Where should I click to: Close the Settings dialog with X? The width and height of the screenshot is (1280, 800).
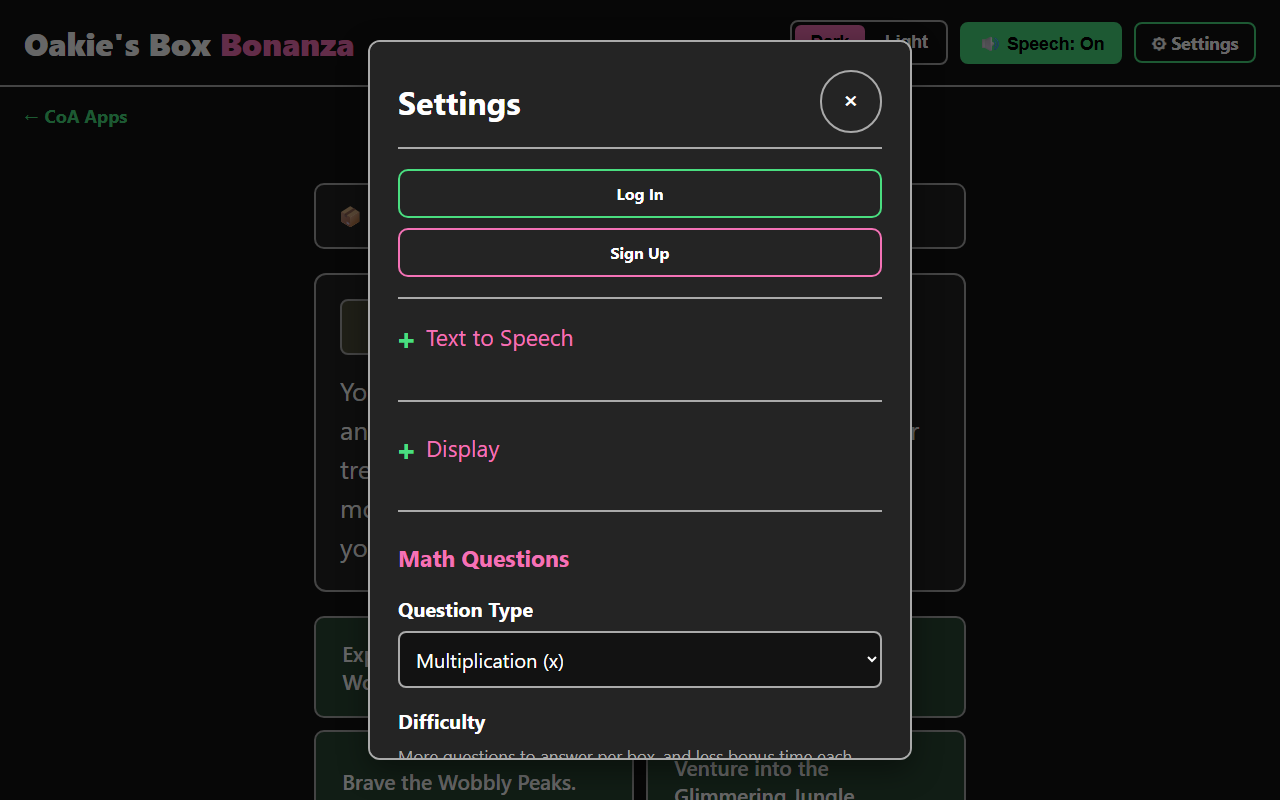(x=851, y=101)
